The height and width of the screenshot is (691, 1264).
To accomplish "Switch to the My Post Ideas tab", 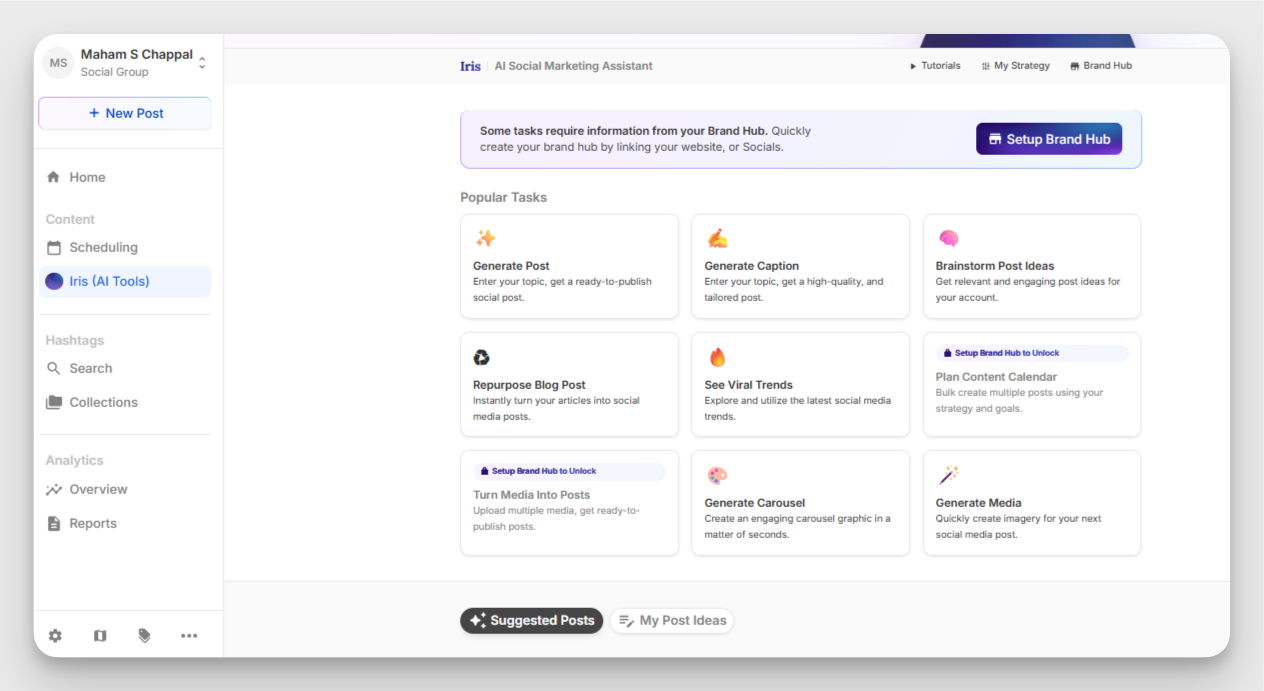I will point(672,620).
